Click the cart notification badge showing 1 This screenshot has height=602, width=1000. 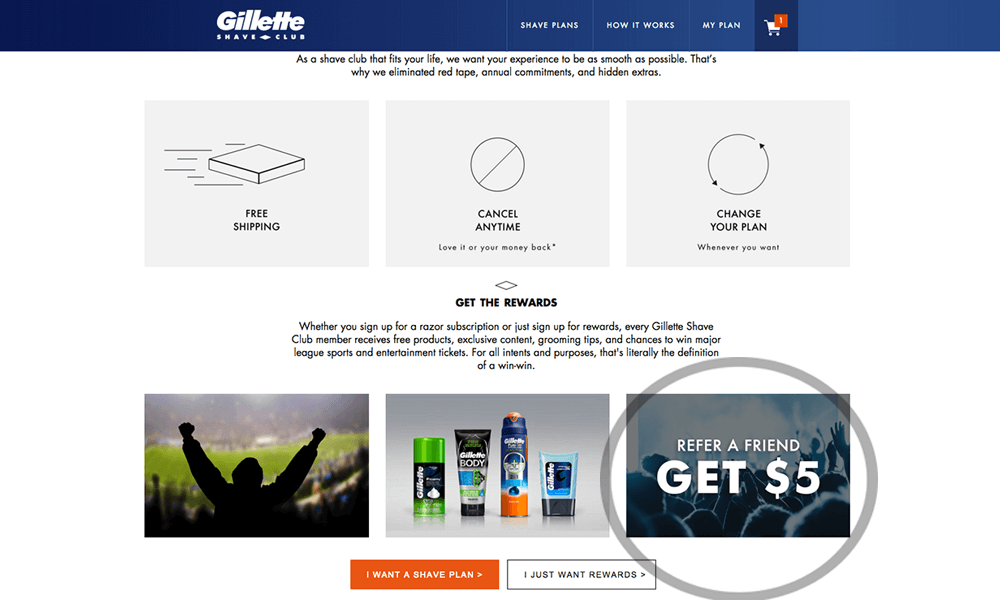click(x=781, y=20)
